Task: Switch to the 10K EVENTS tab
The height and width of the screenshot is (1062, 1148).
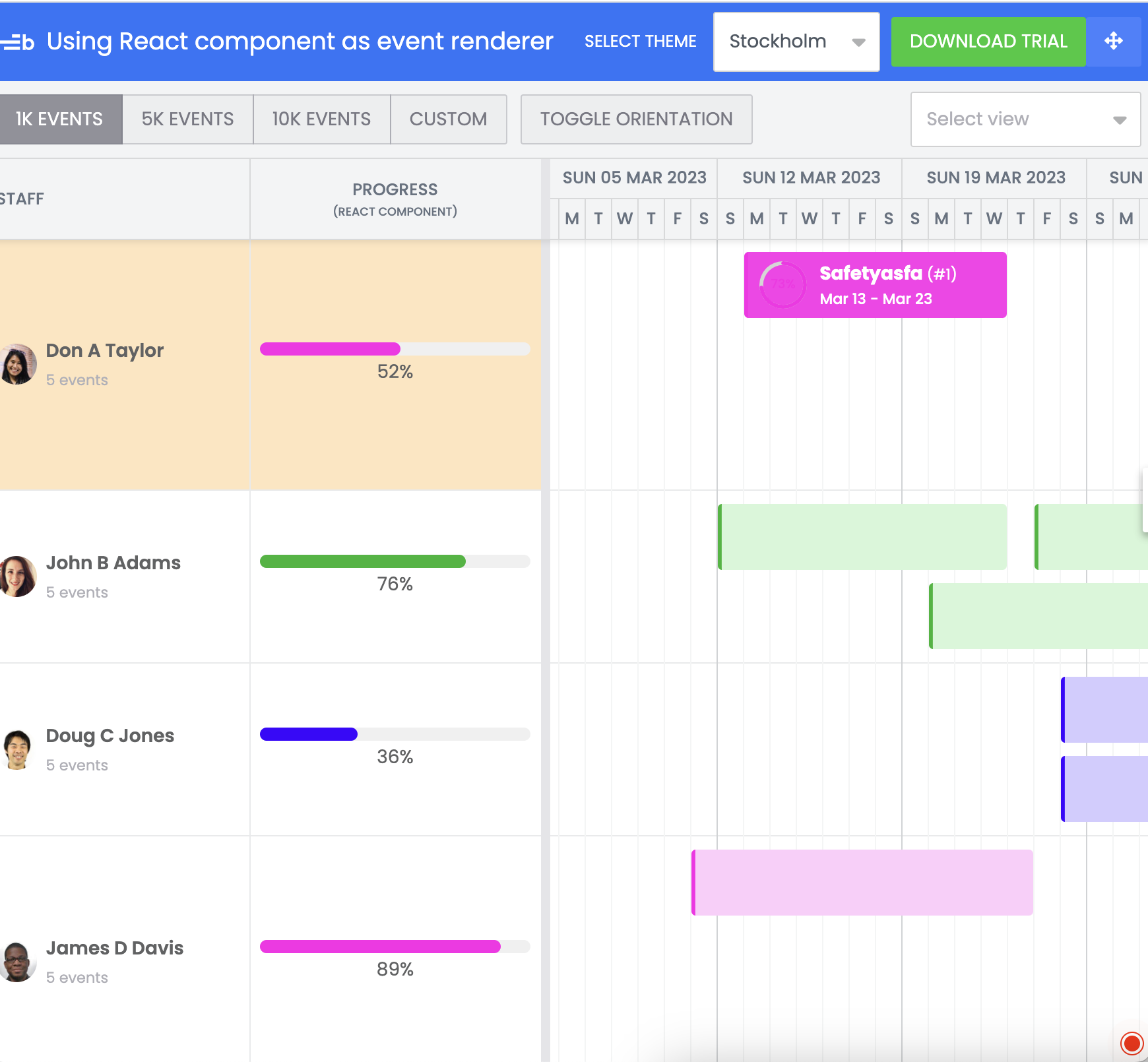Action: 321,119
